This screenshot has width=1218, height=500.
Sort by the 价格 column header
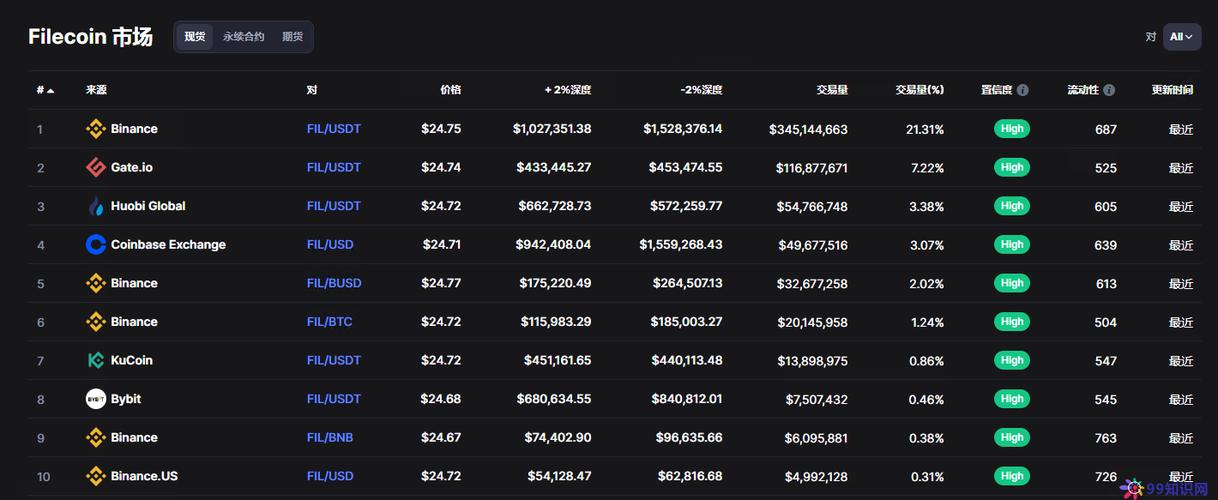tap(450, 90)
